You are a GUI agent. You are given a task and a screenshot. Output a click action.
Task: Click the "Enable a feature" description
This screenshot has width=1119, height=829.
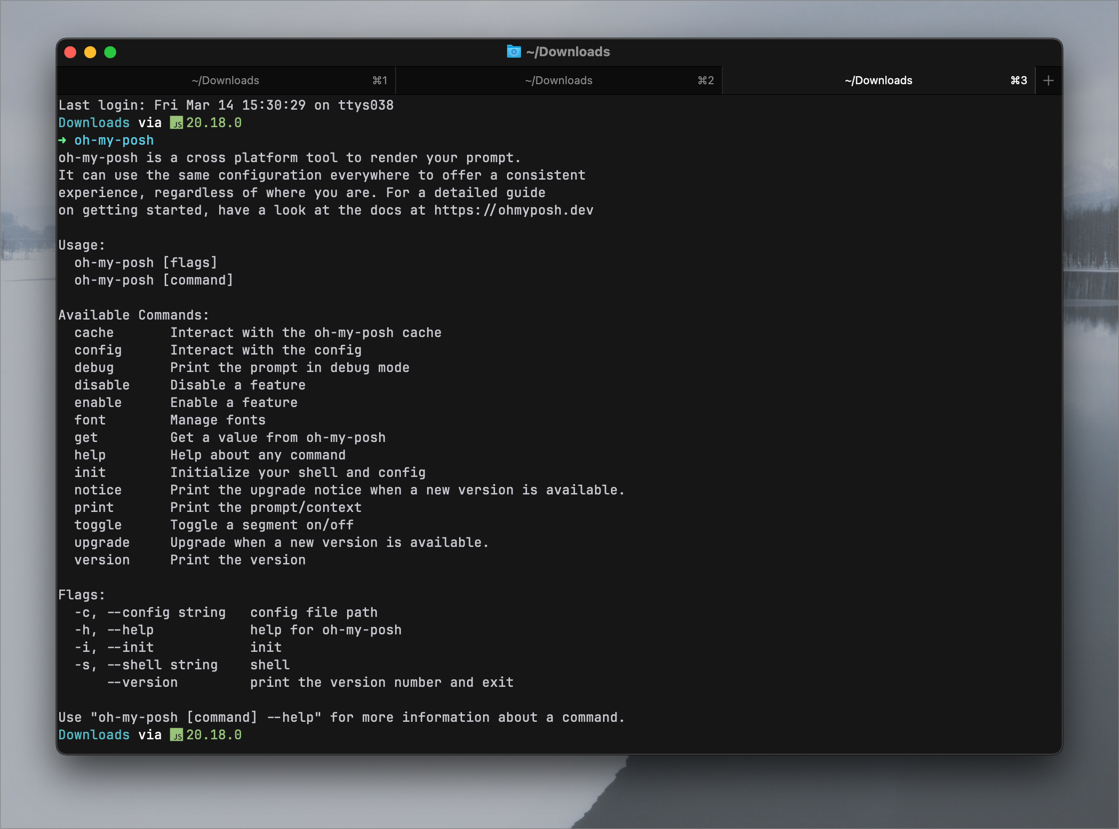point(233,402)
